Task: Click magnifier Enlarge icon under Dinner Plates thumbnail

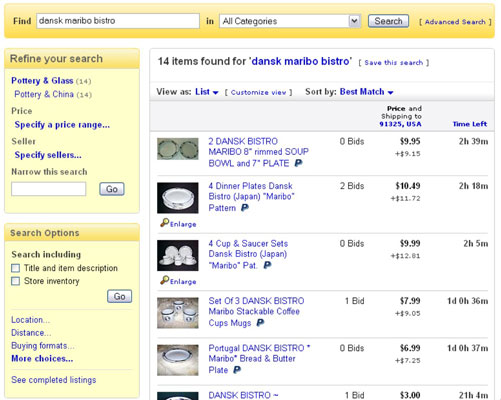Action: click(x=164, y=222)
